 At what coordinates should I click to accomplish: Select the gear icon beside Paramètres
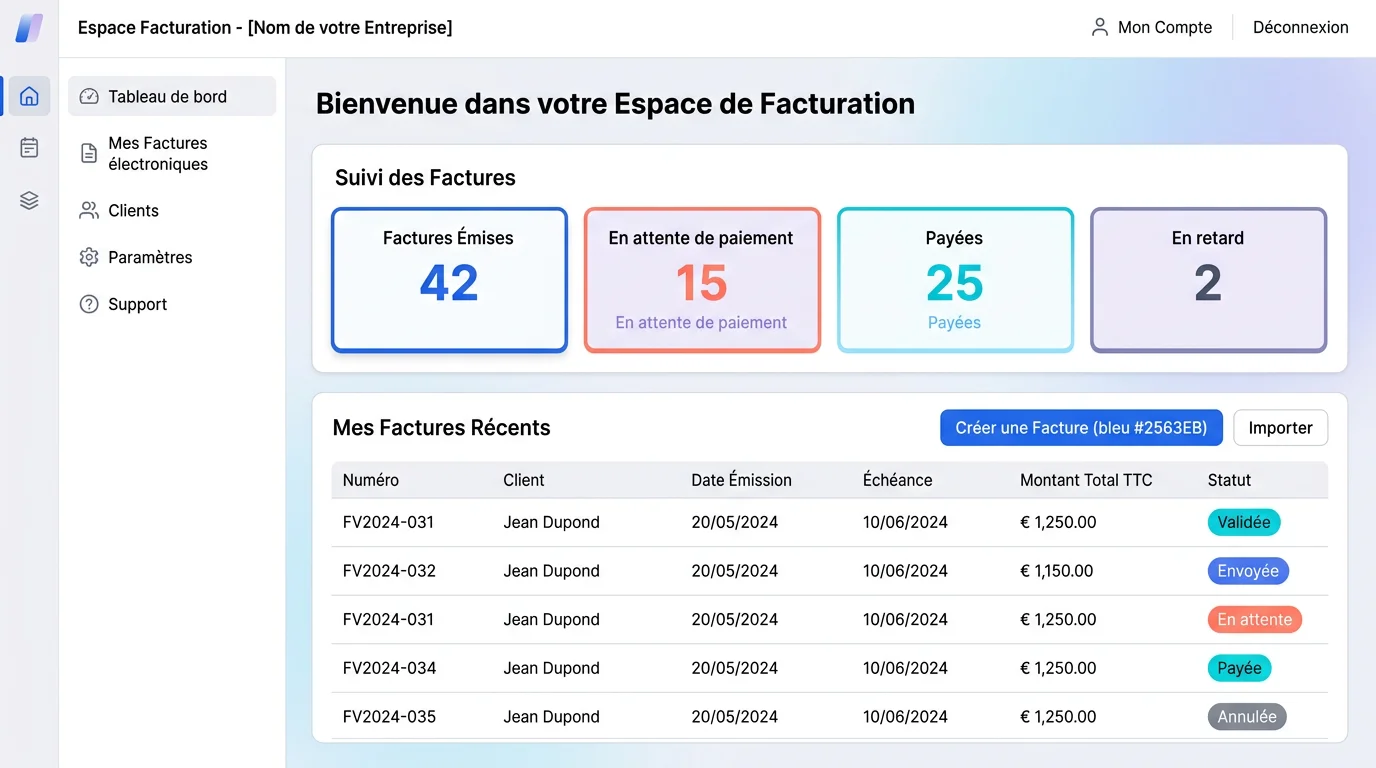88,257
